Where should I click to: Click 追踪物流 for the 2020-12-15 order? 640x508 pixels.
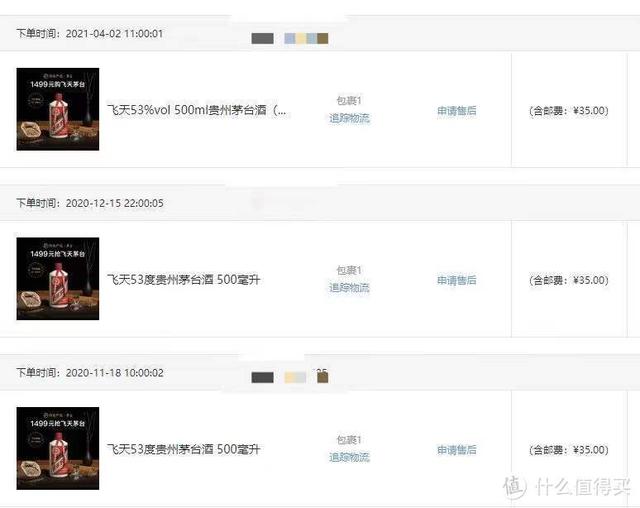click(349, 288)
